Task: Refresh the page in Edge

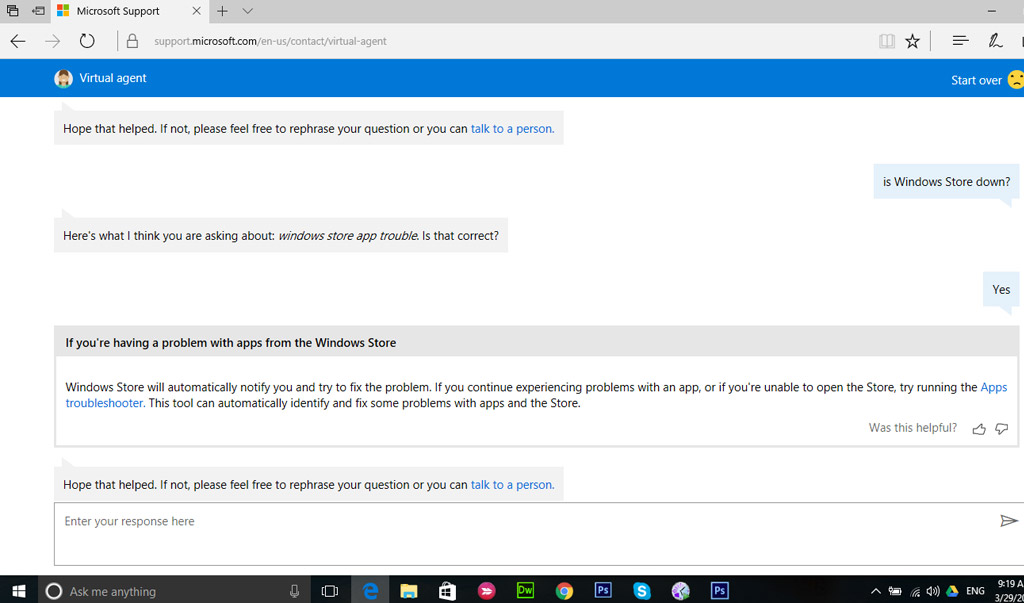Action: tap(87, 41)
